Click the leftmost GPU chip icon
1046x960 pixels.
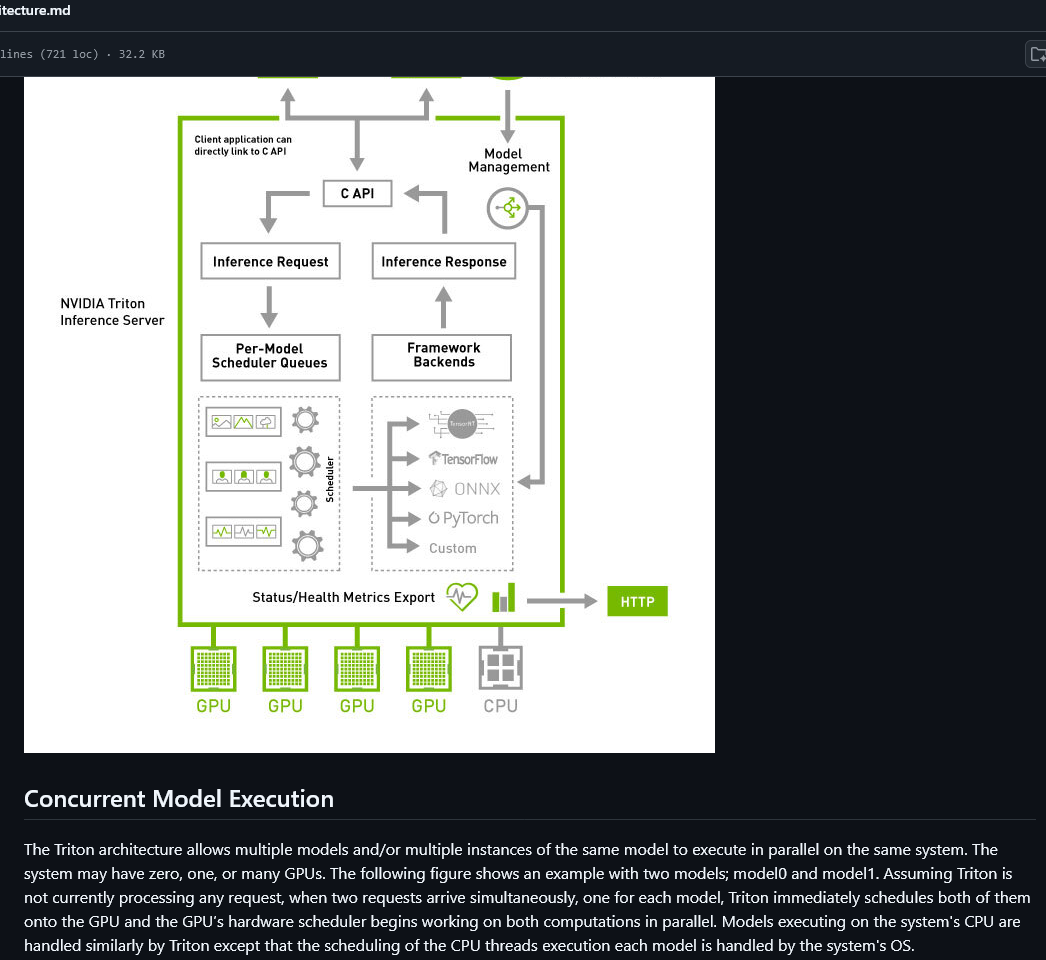(x=213, y=668)
